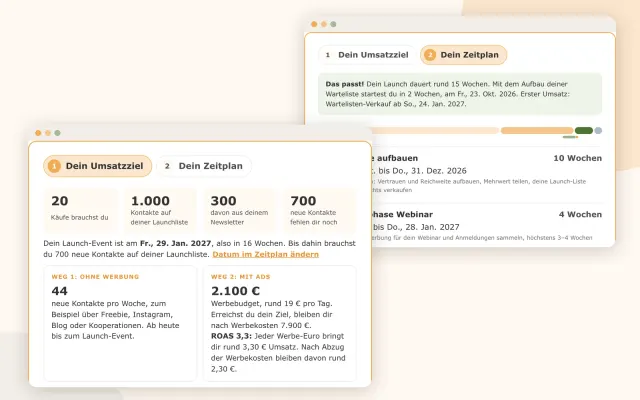Click the dark green timeline segment
Screen dimensions: 640x400
584,131
